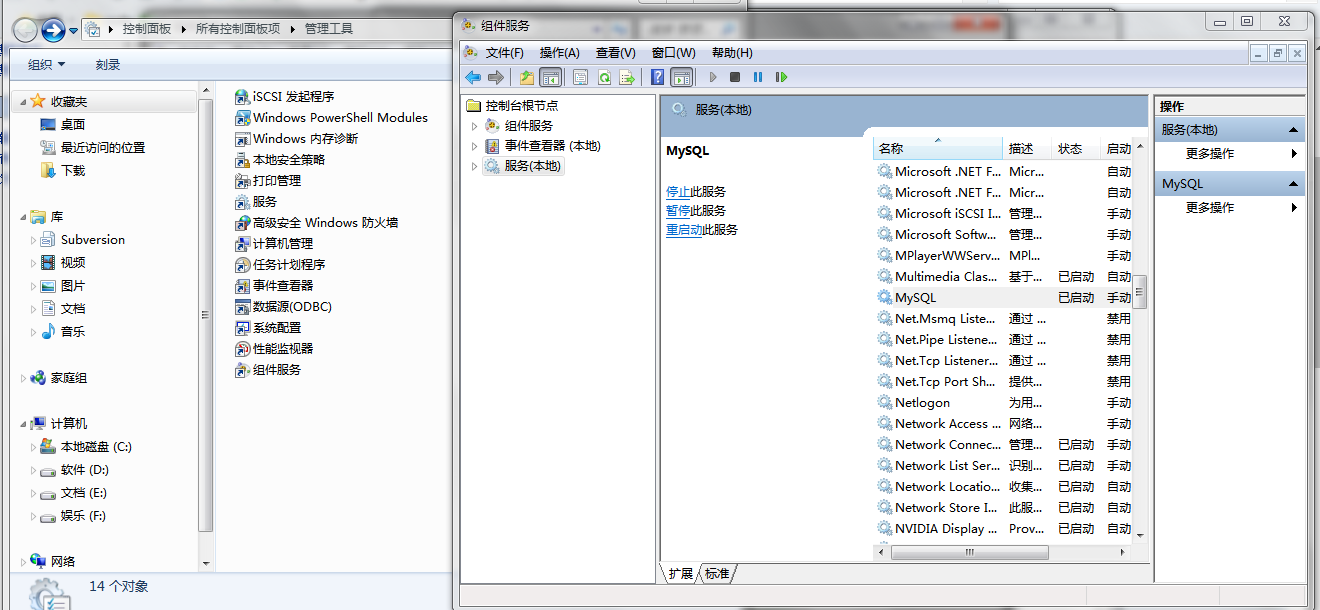Open 高级安全 Windows 防火墙 item
This screenshot has width=1320, height=610.
pyautogui.click(x=316, y=223)
